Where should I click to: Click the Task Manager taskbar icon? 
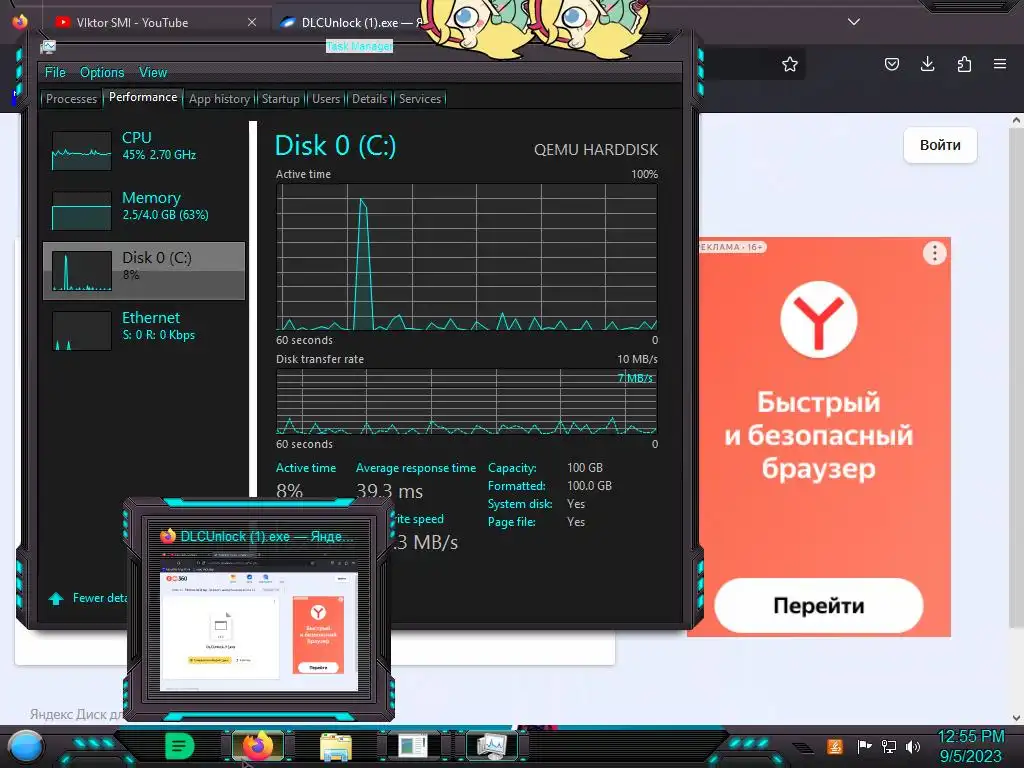(x=492, y=746)
